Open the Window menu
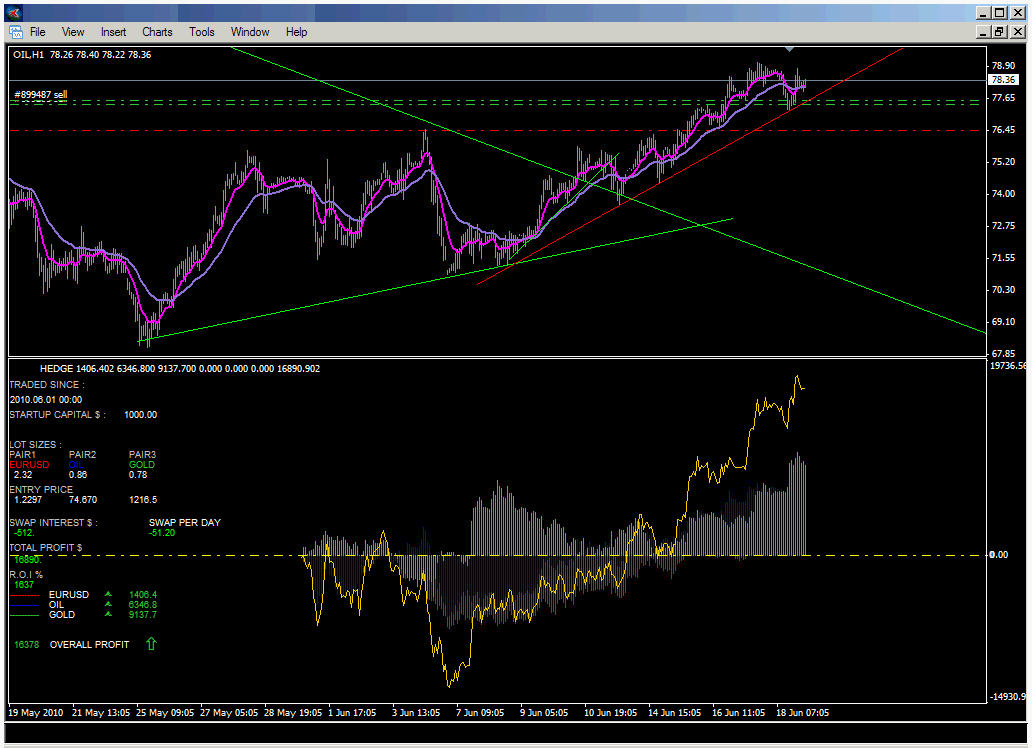Viewport: 1032px width, 748px height. 250,32
